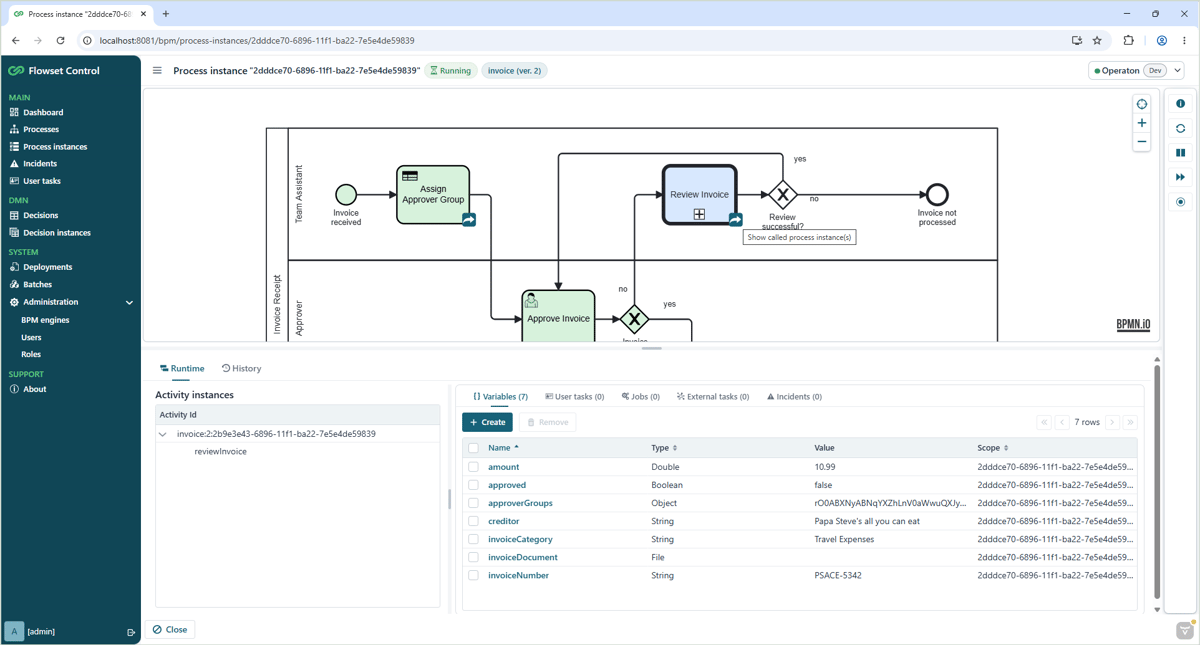1200x645 pixels.
Task: Select all variables via header checkbox
Action: 474,448
